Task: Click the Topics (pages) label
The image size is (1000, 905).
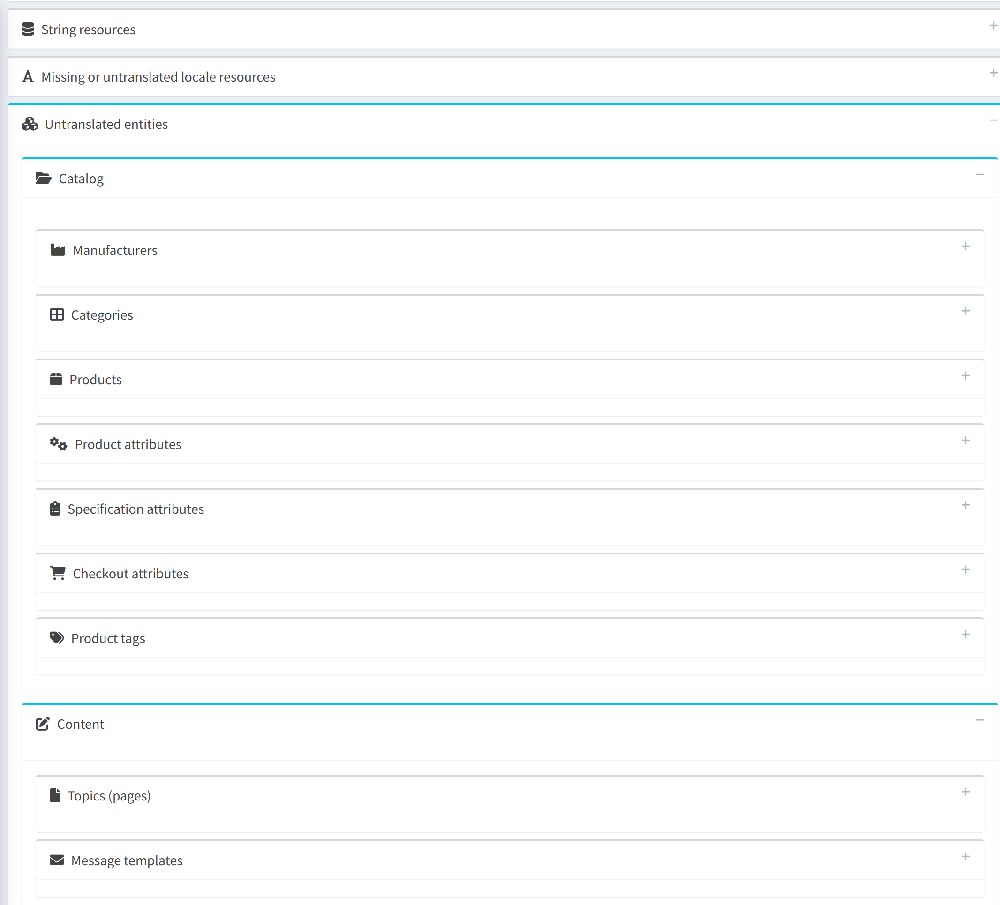Action: tap(109, 796)
